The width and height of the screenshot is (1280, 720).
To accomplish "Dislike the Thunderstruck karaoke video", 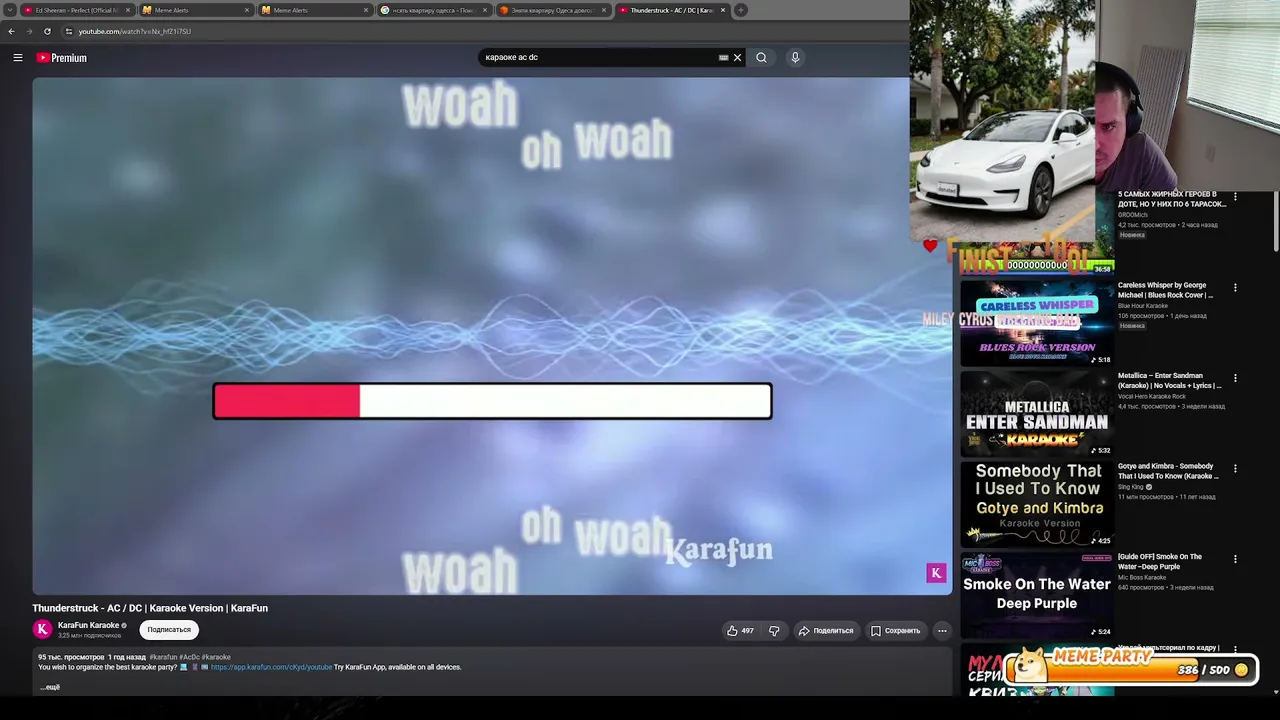I will coord(774,631).
